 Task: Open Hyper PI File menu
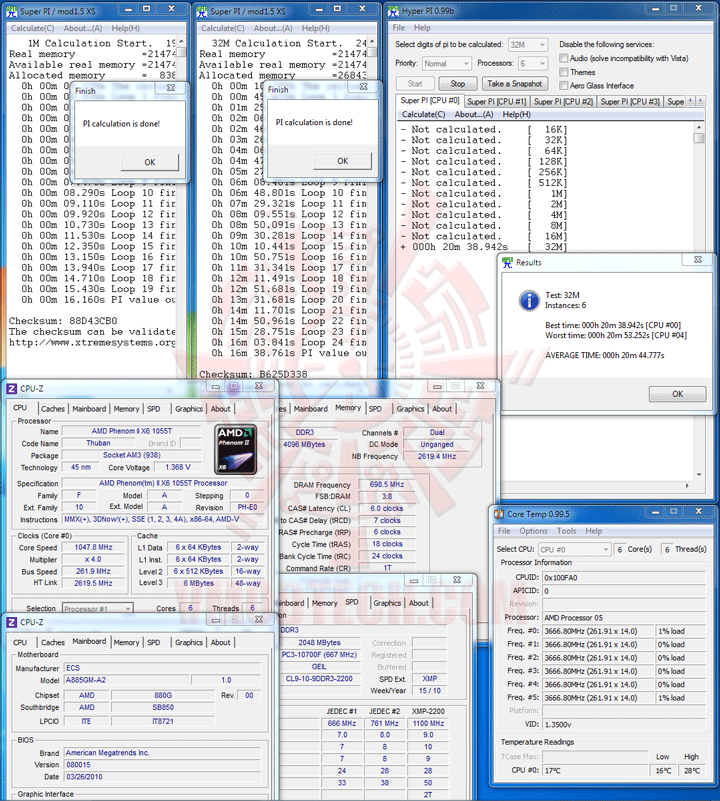(399, 28)
